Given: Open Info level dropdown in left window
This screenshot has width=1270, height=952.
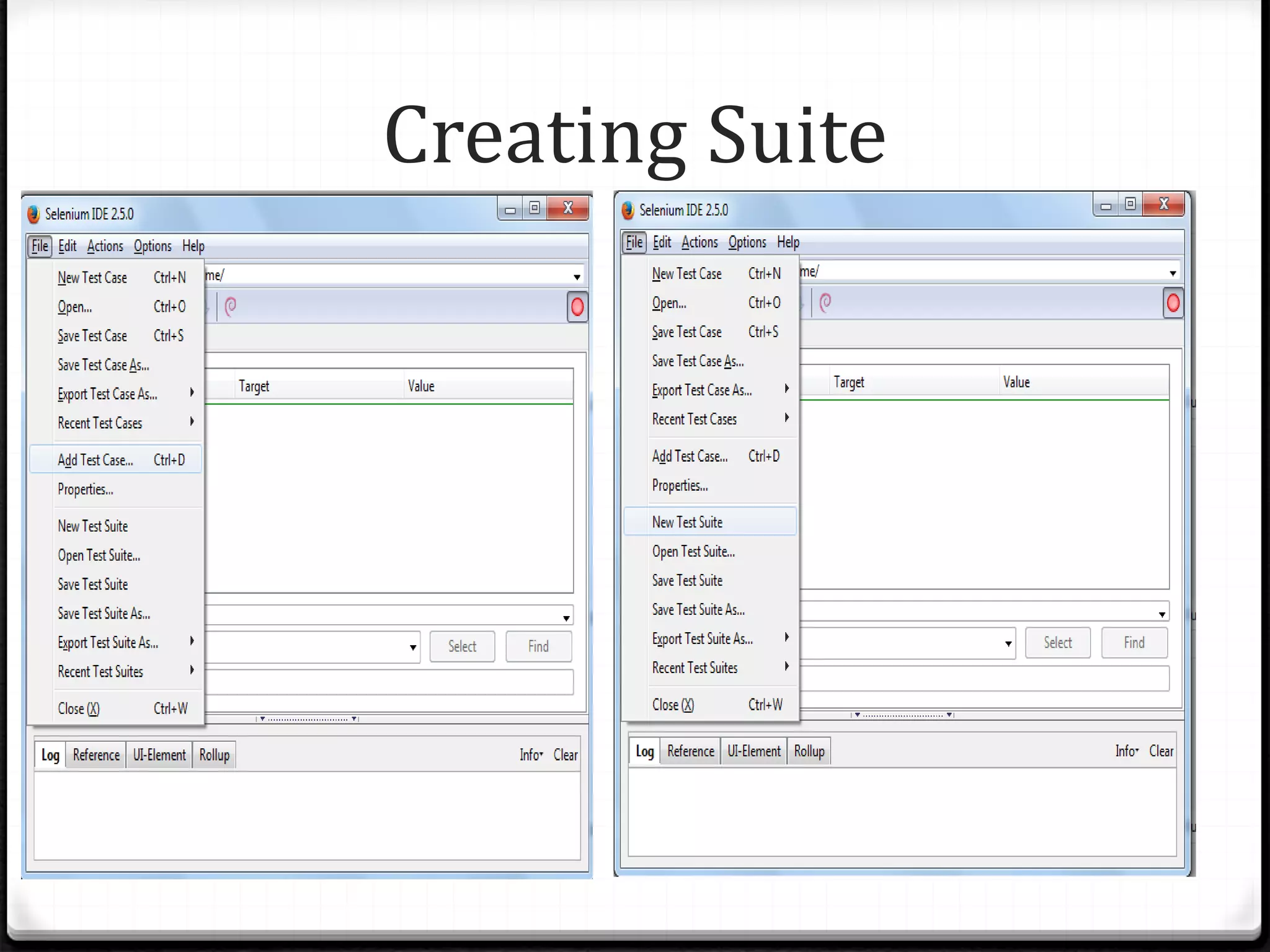Looking at the screenshot, I should tap(531, 755).
